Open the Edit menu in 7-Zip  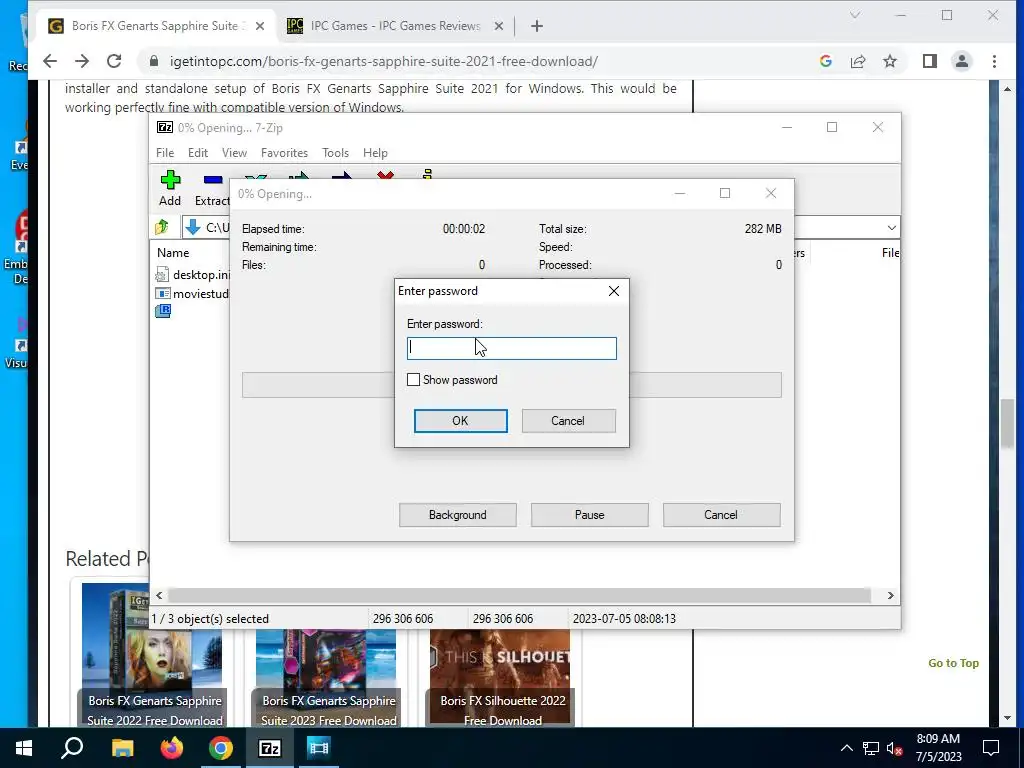(198, 153)
